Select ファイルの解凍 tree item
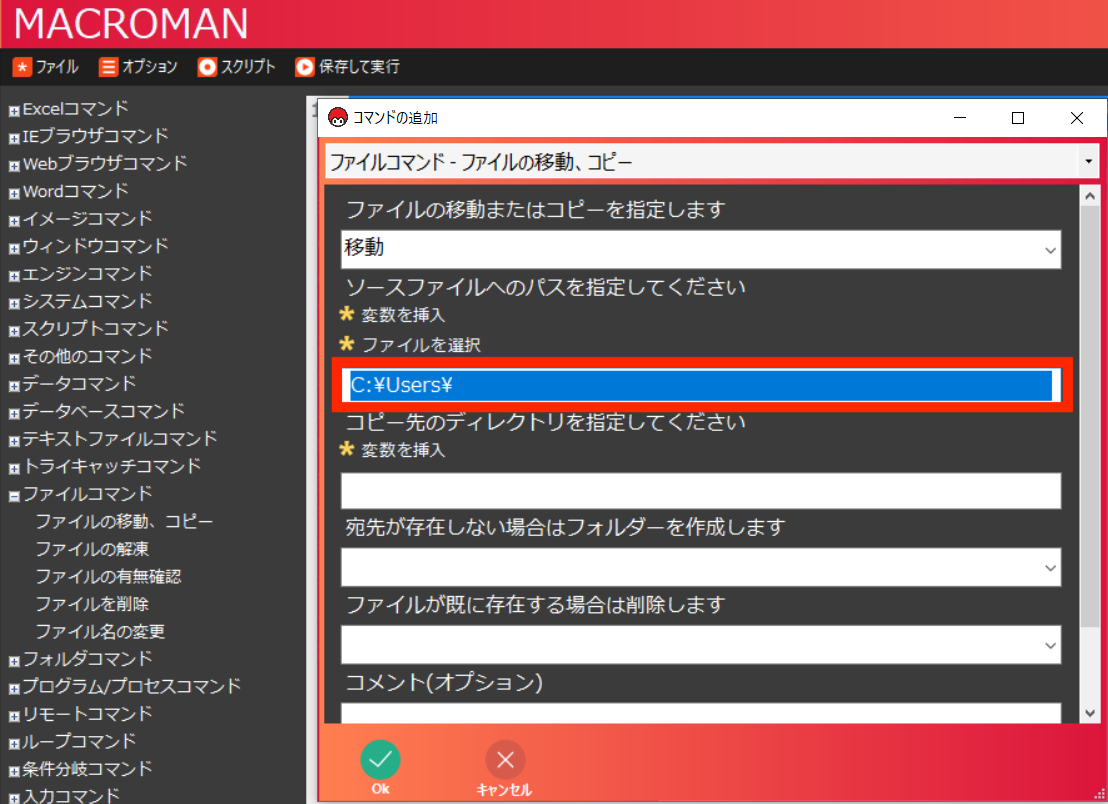 point(92,549)
